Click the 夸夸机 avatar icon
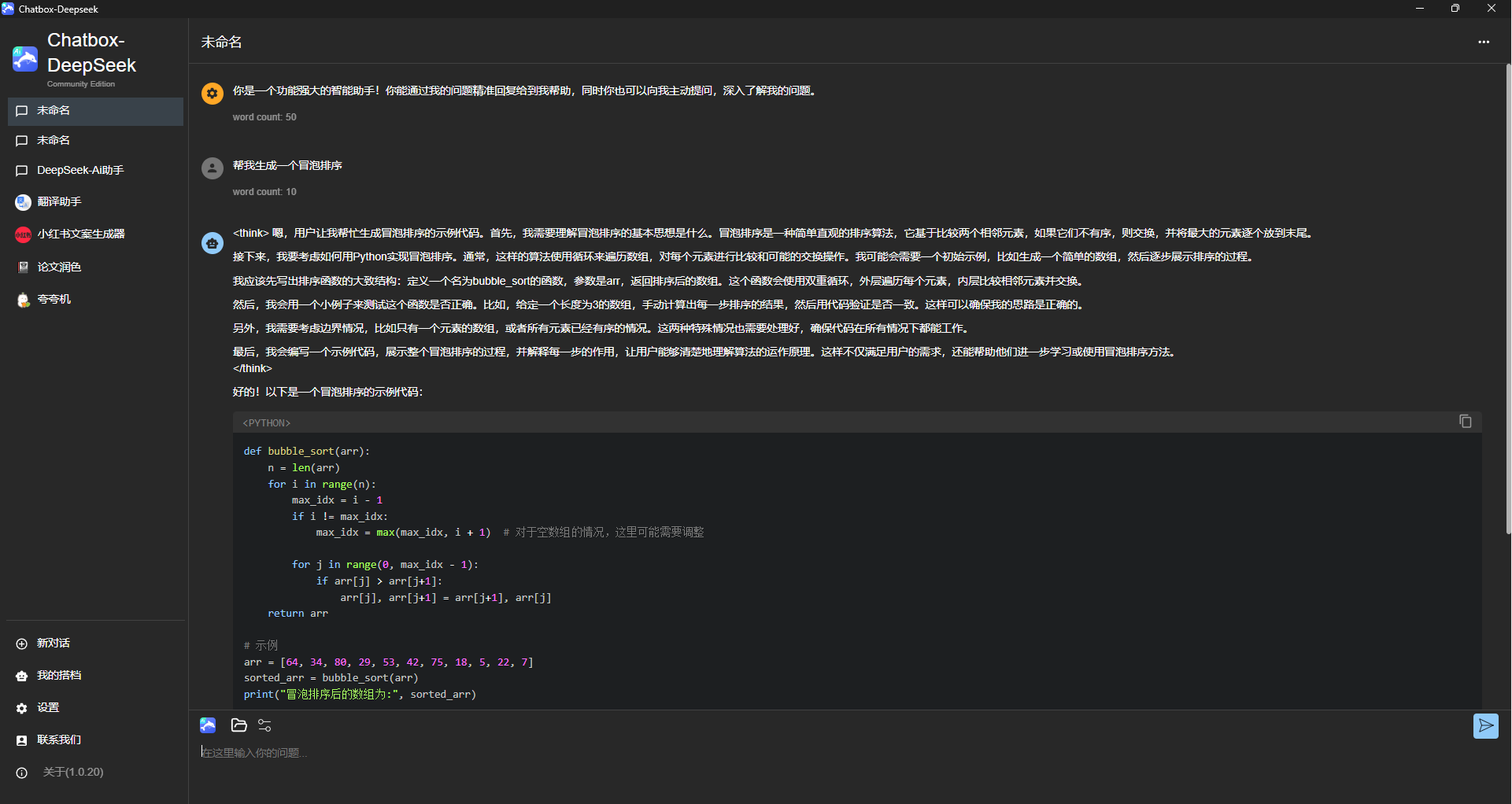 coord(23,300)
